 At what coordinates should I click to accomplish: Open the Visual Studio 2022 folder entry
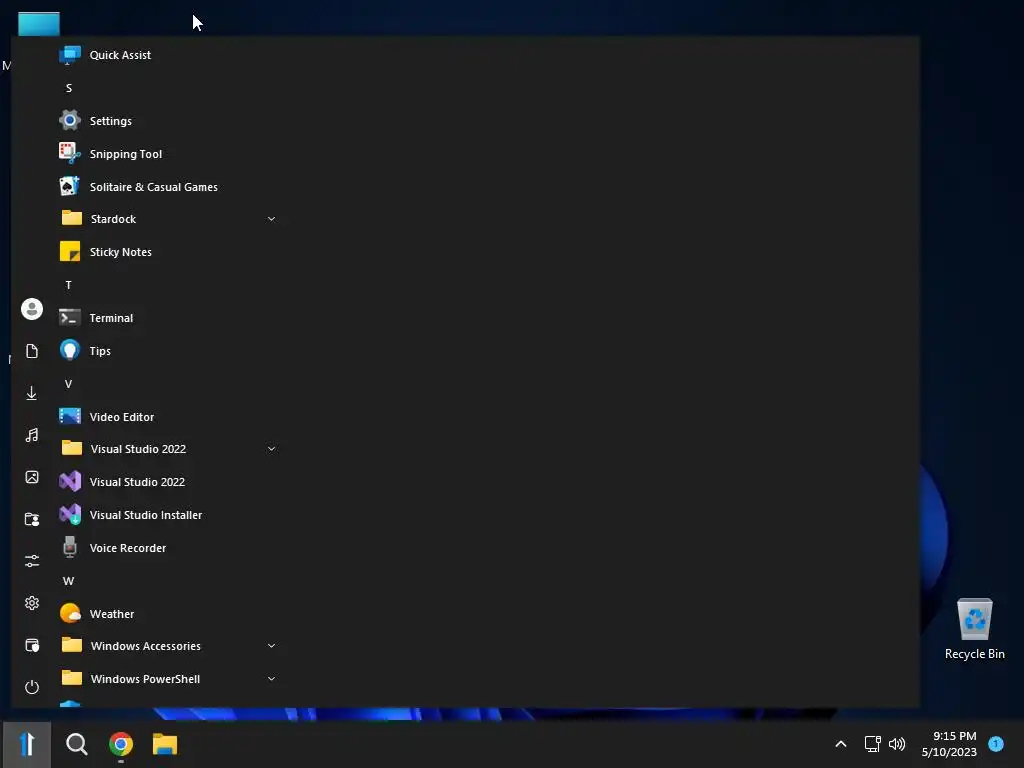pyautogui.click(x=168, y=449)
